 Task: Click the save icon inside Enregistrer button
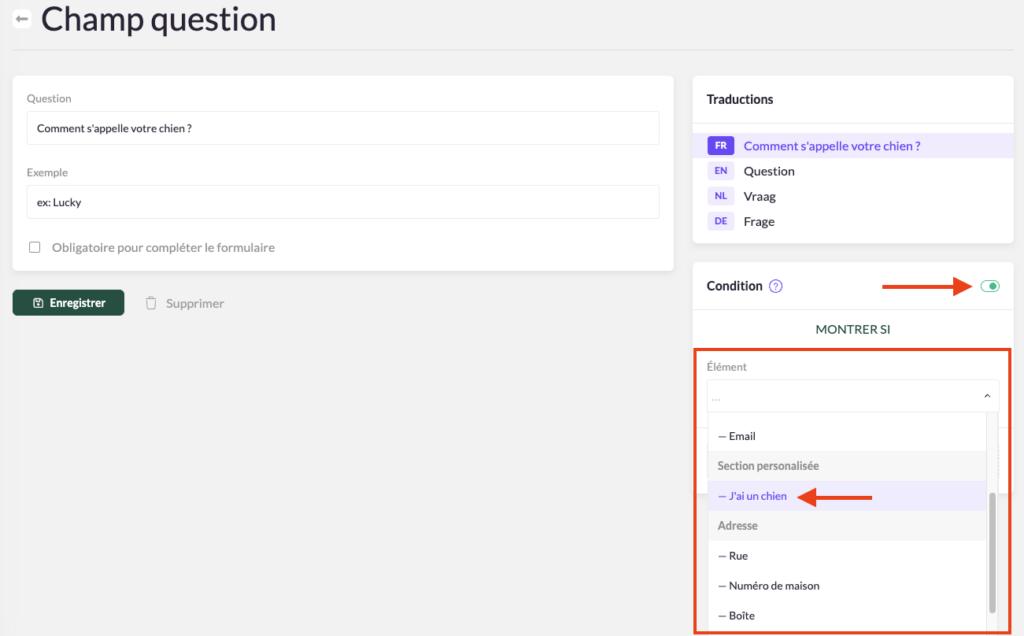[38, 303]
